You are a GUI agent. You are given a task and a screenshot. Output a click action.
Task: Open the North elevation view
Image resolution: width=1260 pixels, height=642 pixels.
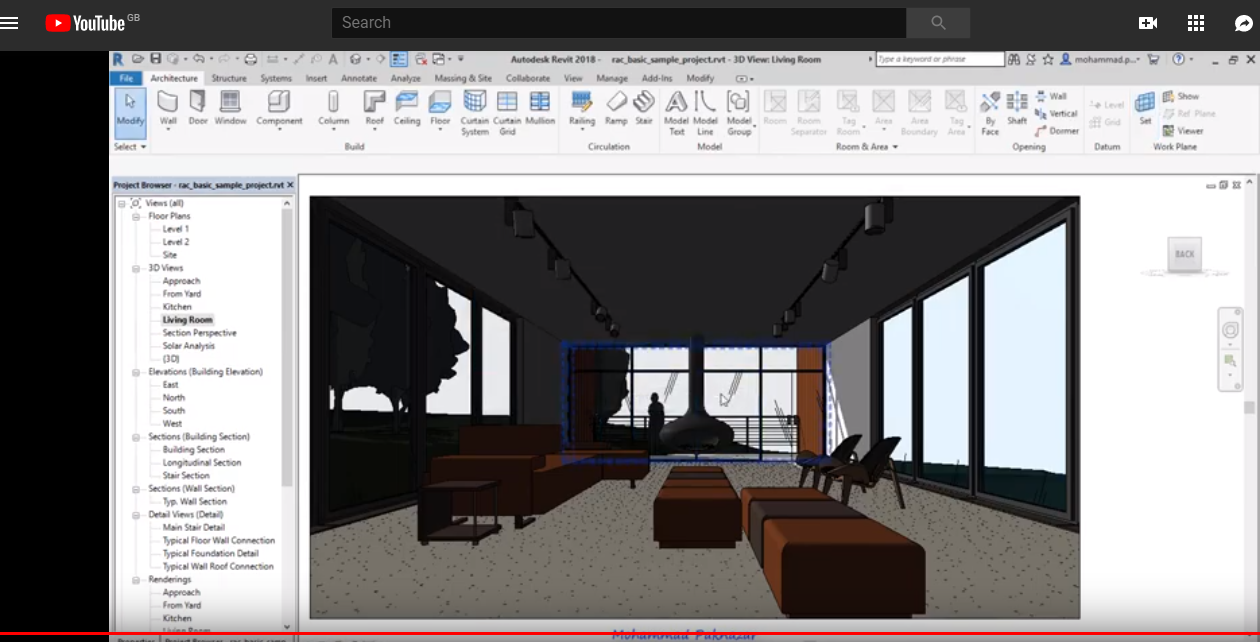(174, 398)
